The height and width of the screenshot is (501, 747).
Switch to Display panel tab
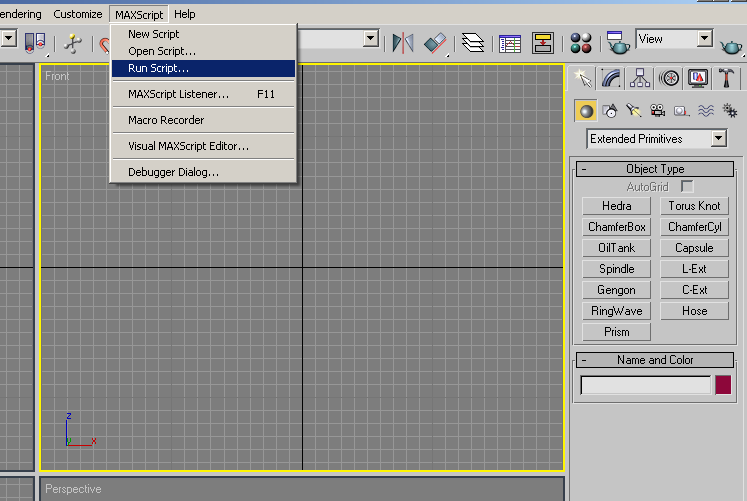(x=698, y=78)
